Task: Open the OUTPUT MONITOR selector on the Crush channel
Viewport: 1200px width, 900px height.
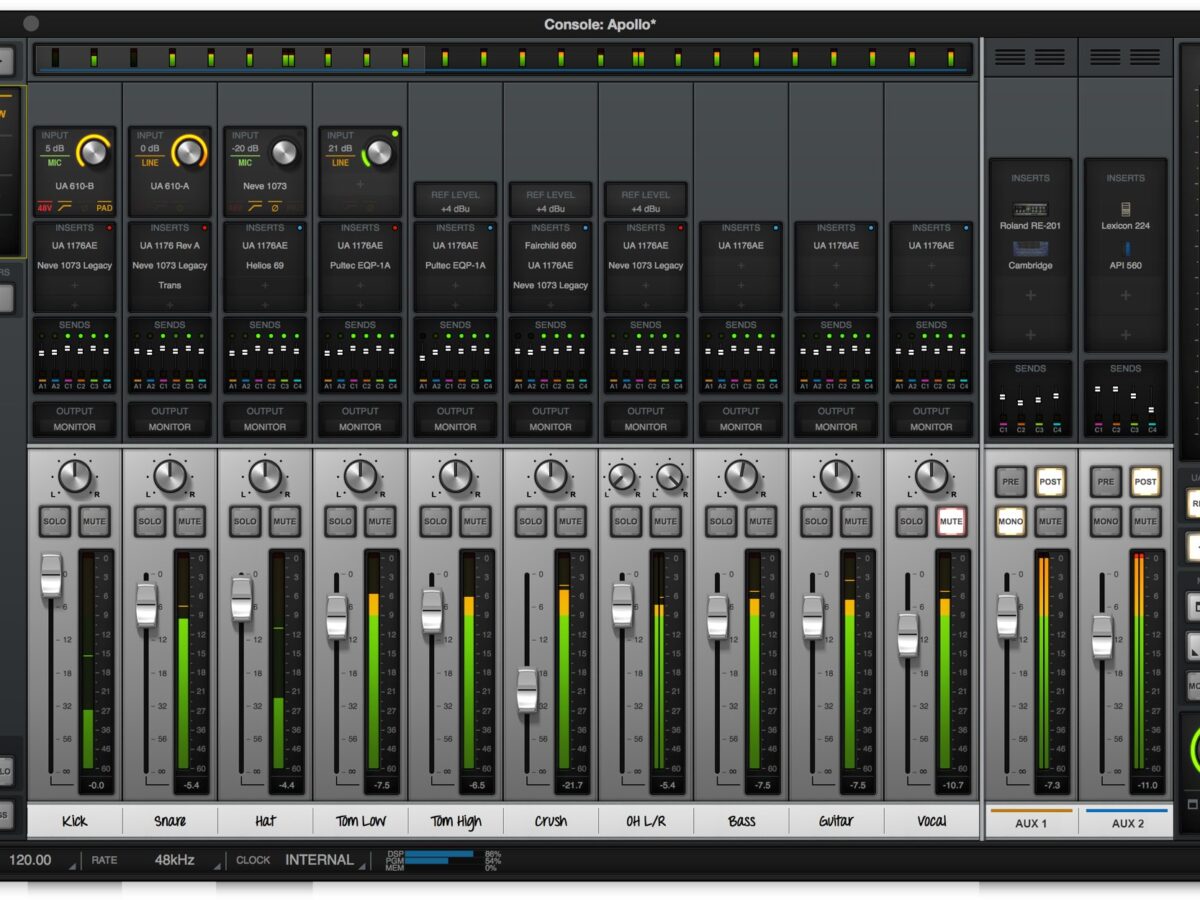Action: [550, 427]
